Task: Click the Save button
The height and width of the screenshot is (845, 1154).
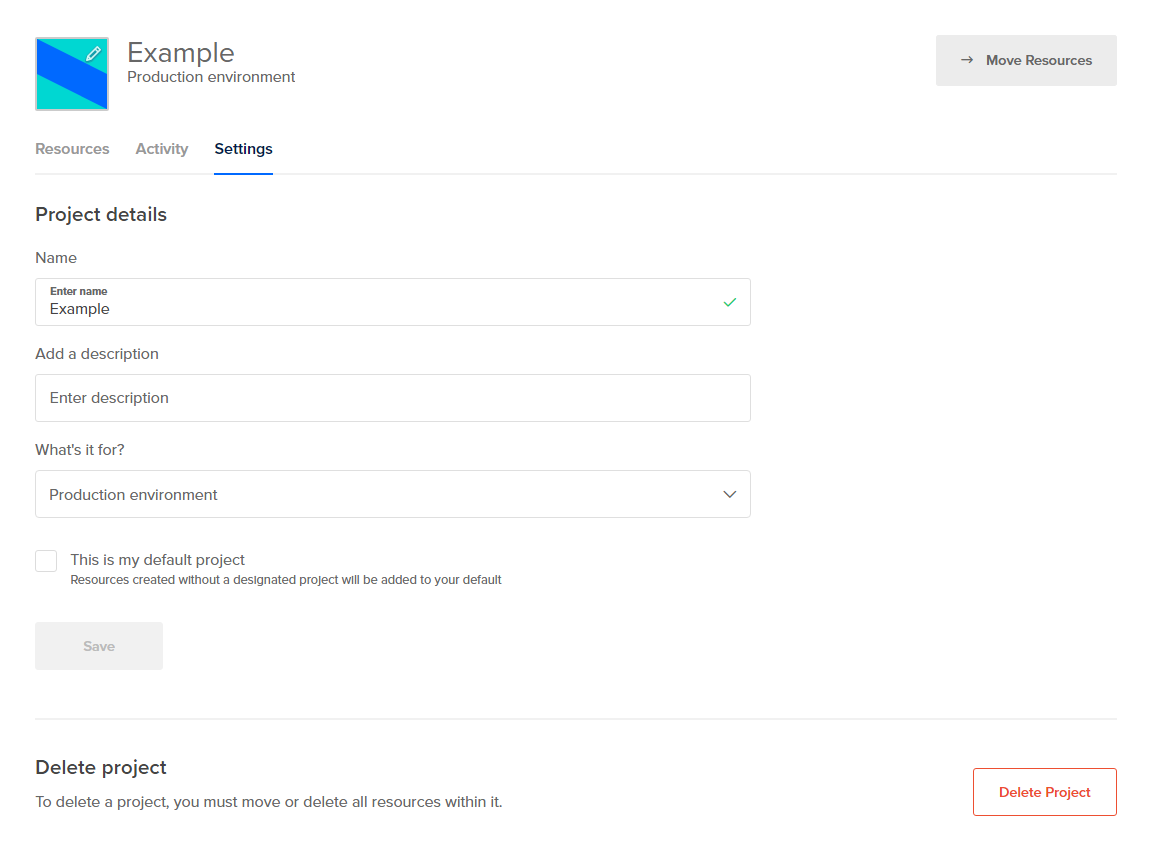Action: tap(99, 646)
